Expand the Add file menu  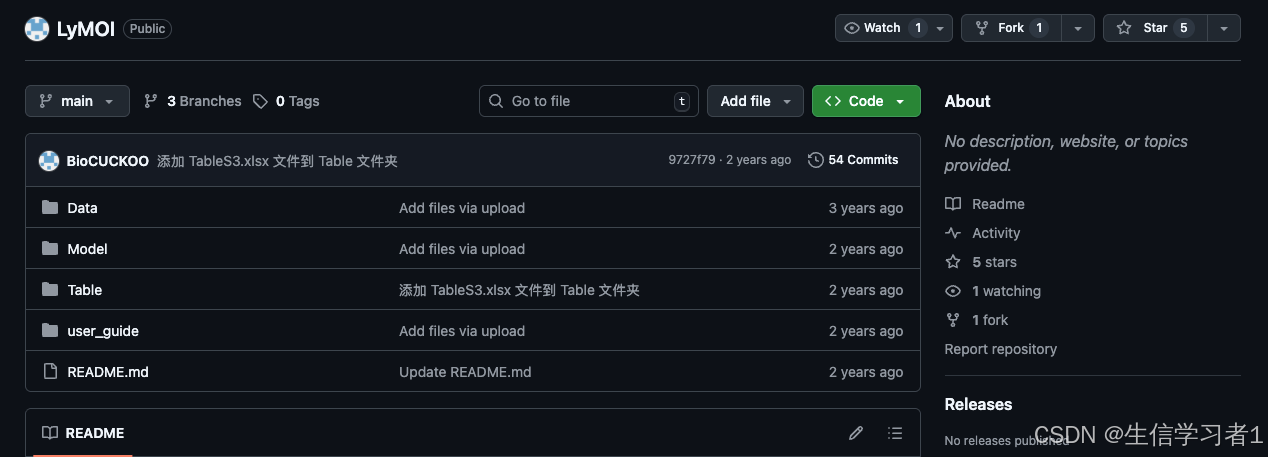click(x=755, y=101)
